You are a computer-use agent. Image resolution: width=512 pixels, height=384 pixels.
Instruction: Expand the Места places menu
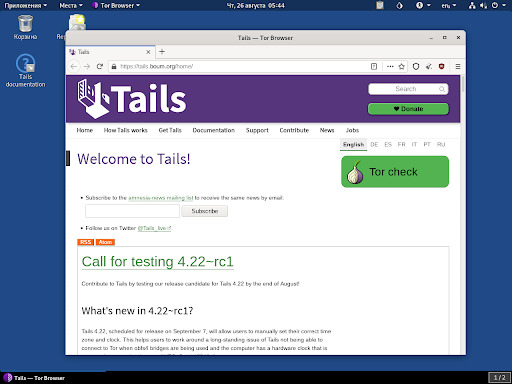tap(71, 5)
